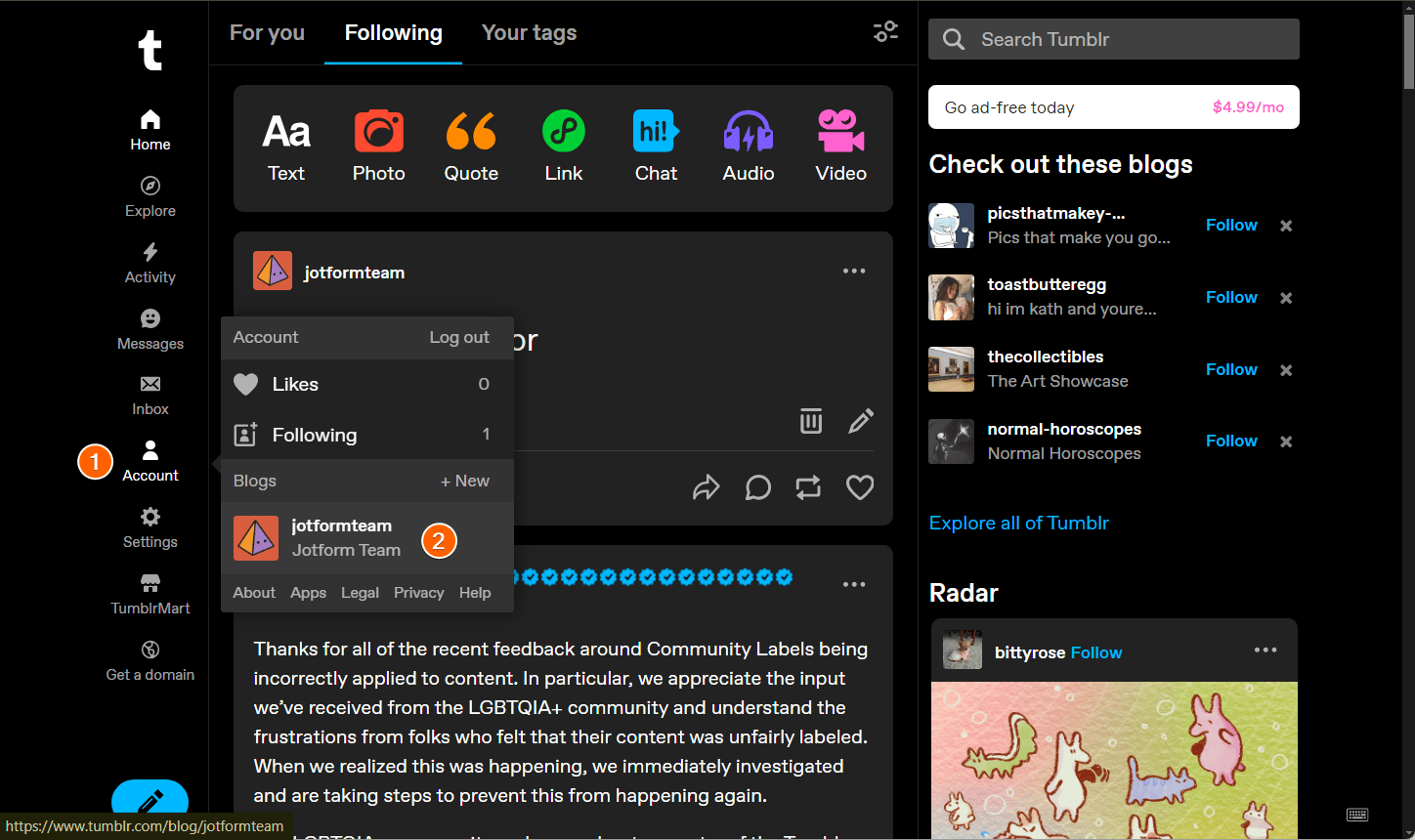Screen dimensions: 1415x840
Task: Open bittyrose Radar post options
Action: point(1265,651)
